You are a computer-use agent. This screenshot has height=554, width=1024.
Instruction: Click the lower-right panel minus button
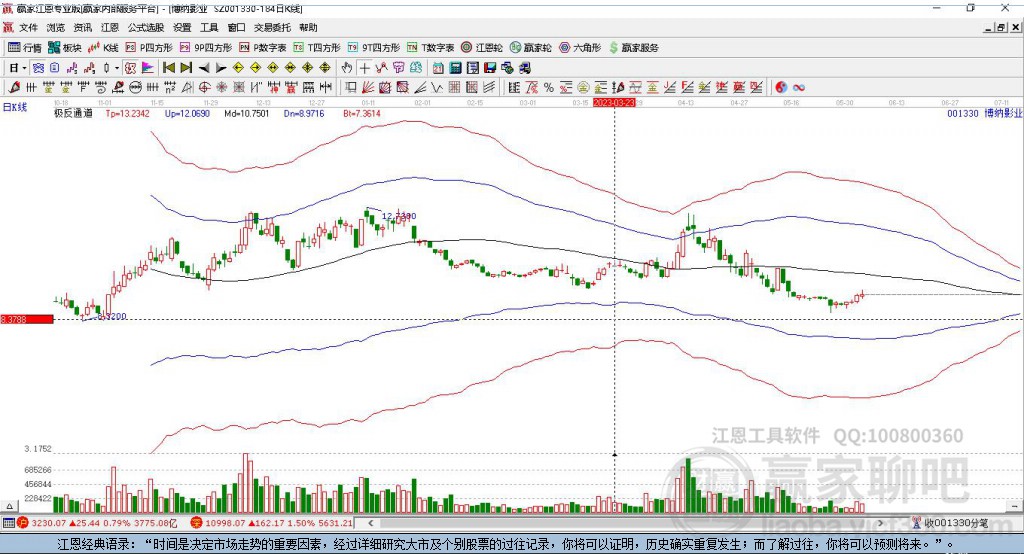coord(1014,506)
